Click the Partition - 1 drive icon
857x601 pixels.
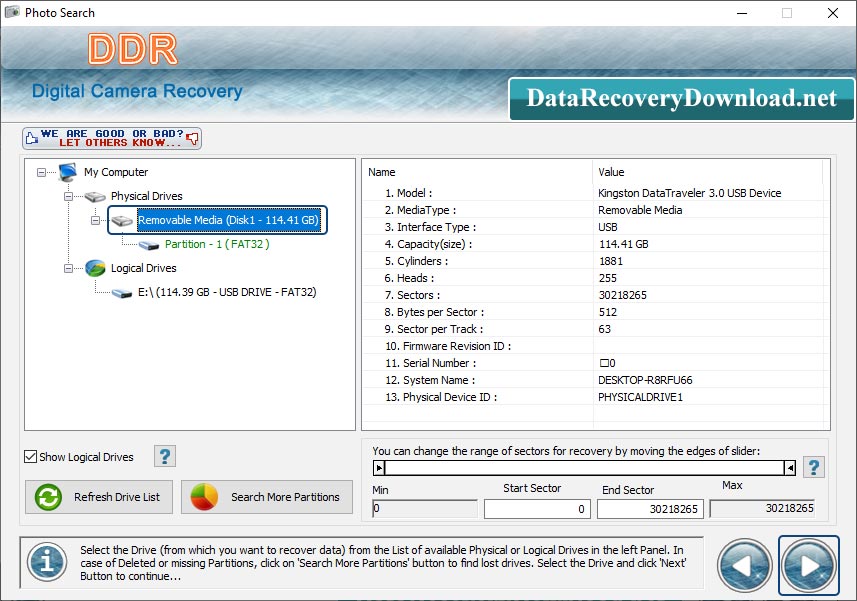pos(149,245)
